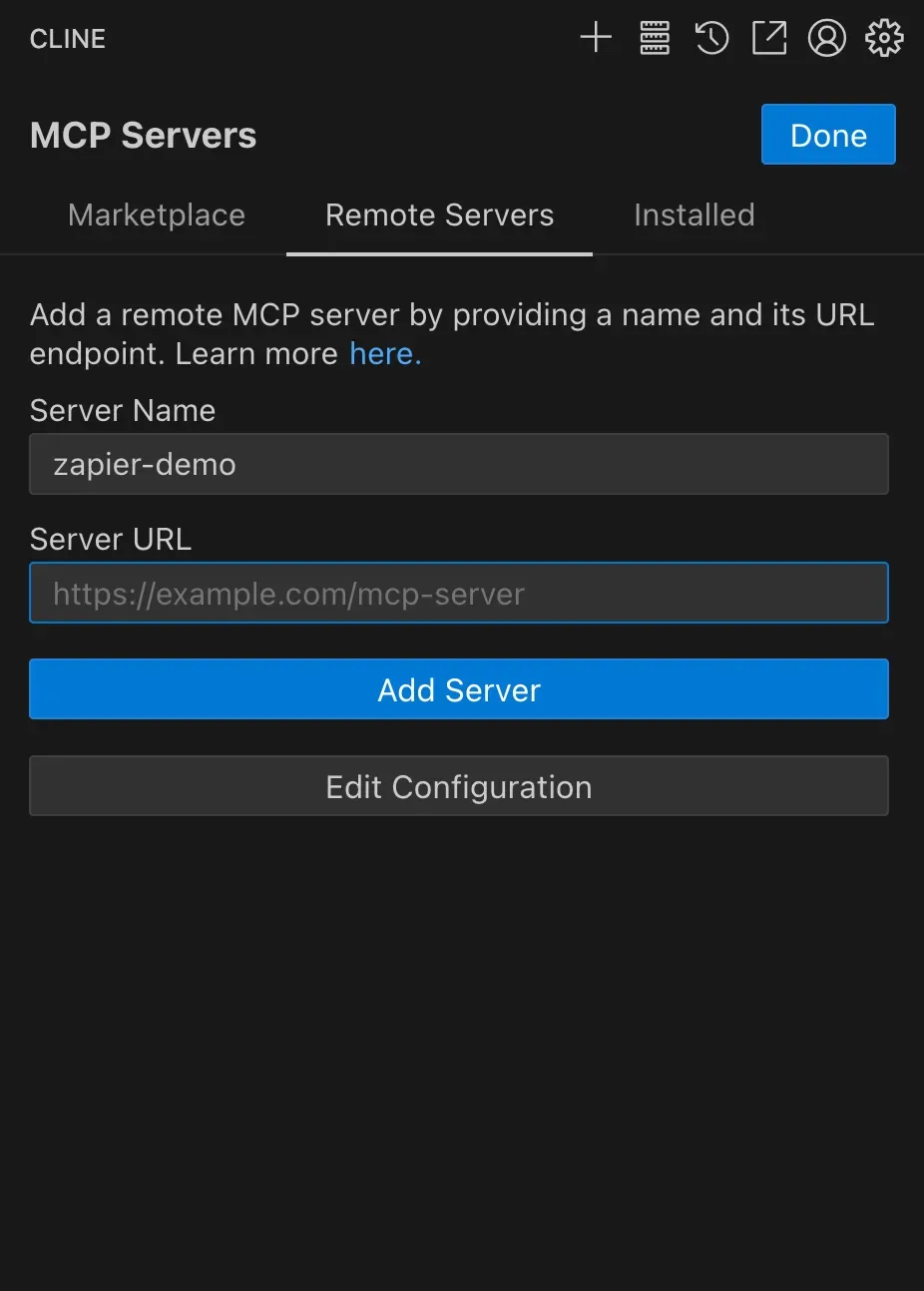Switch to the Marketplace tab
924x1291 pixels.
coord(157,215)
